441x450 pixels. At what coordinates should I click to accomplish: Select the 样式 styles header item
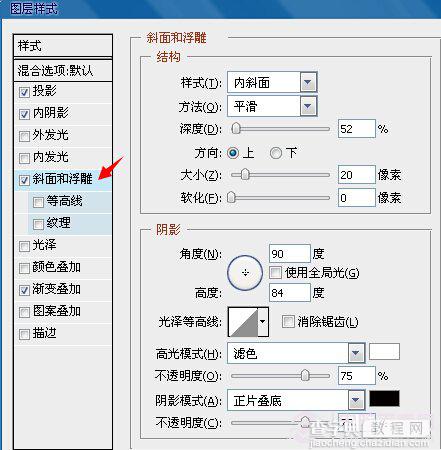click(x=63, y=46)
